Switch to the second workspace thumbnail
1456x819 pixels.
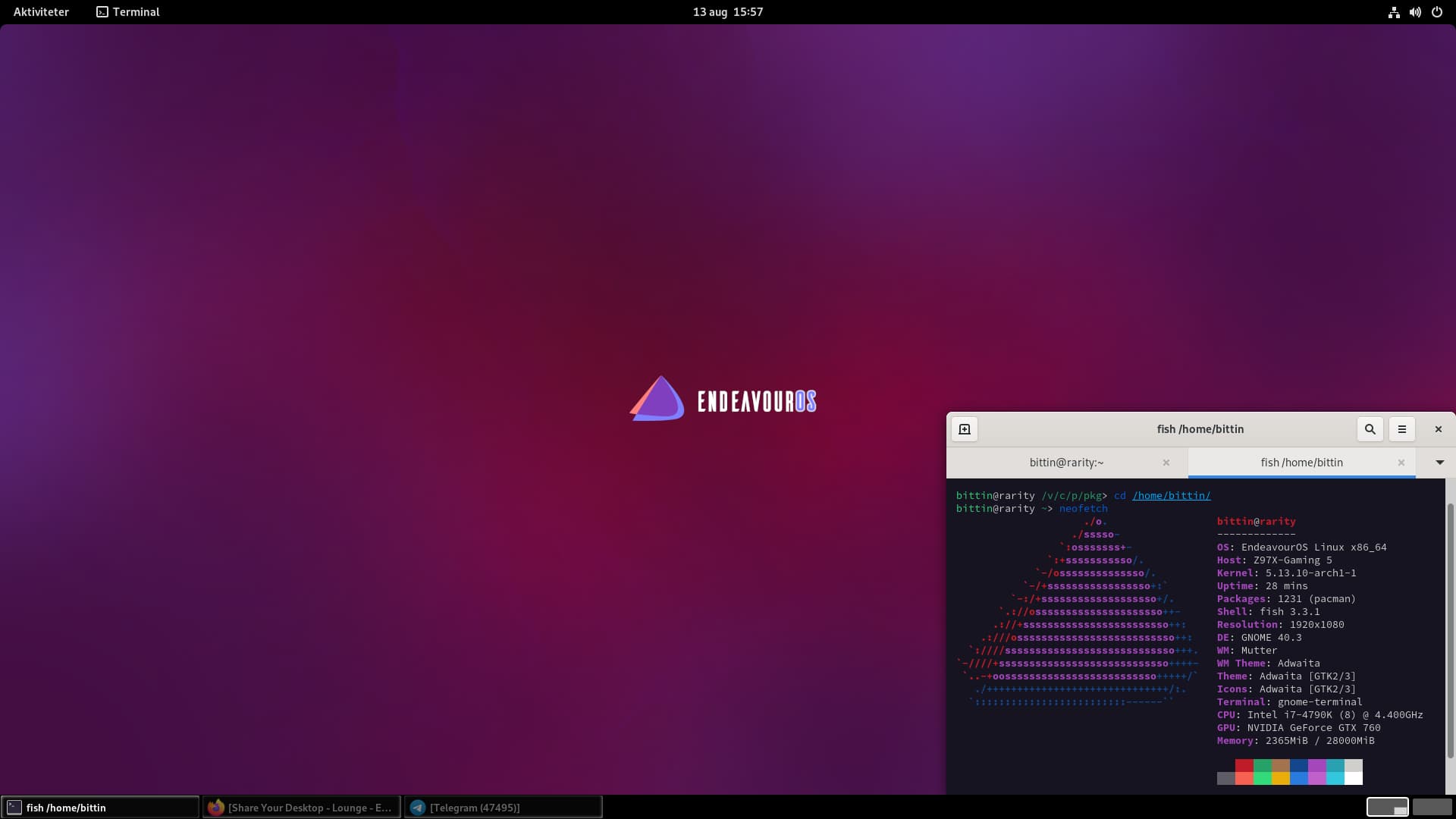(x=1432, y=807)
